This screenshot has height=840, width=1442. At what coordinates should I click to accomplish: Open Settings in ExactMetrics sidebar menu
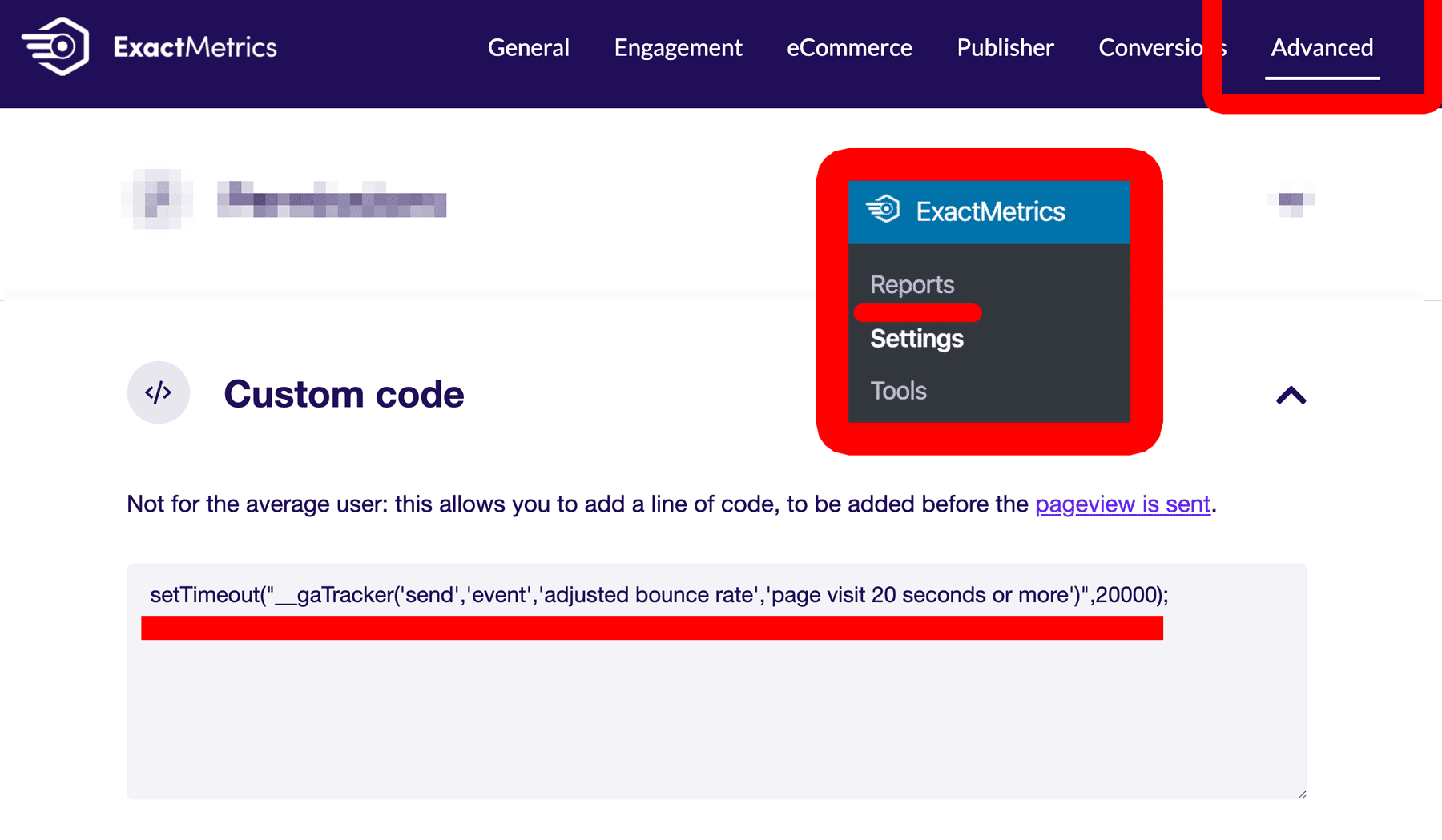tap(916, 339)
